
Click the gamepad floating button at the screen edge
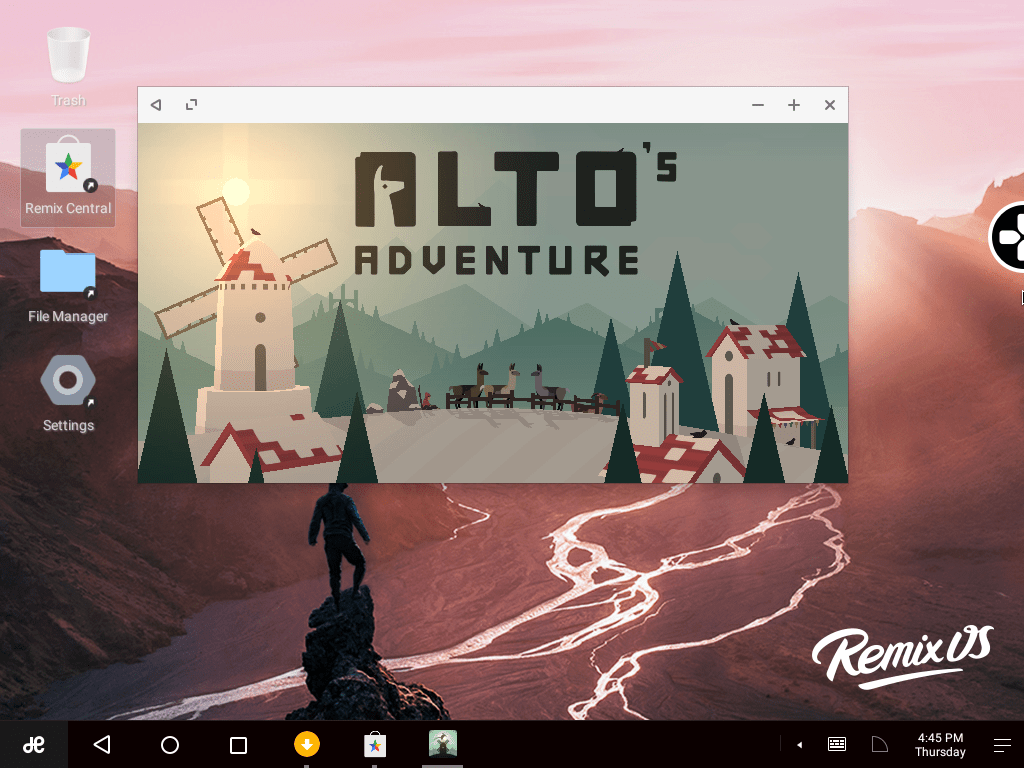point(1006,237)
